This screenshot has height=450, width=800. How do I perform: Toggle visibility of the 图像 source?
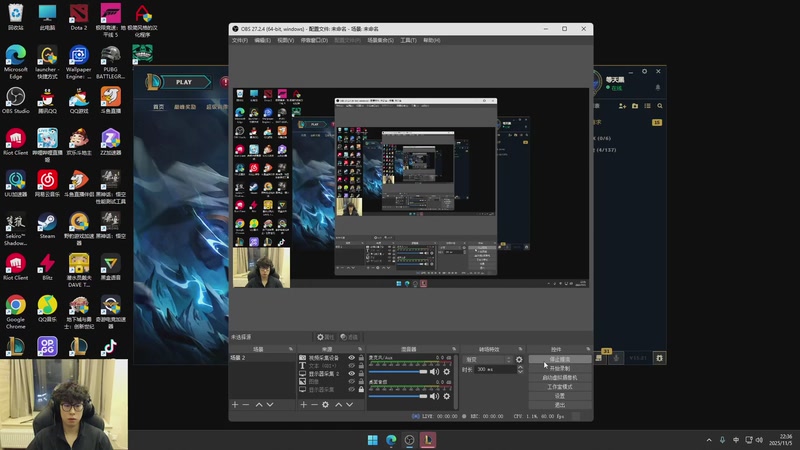[352, 381]
